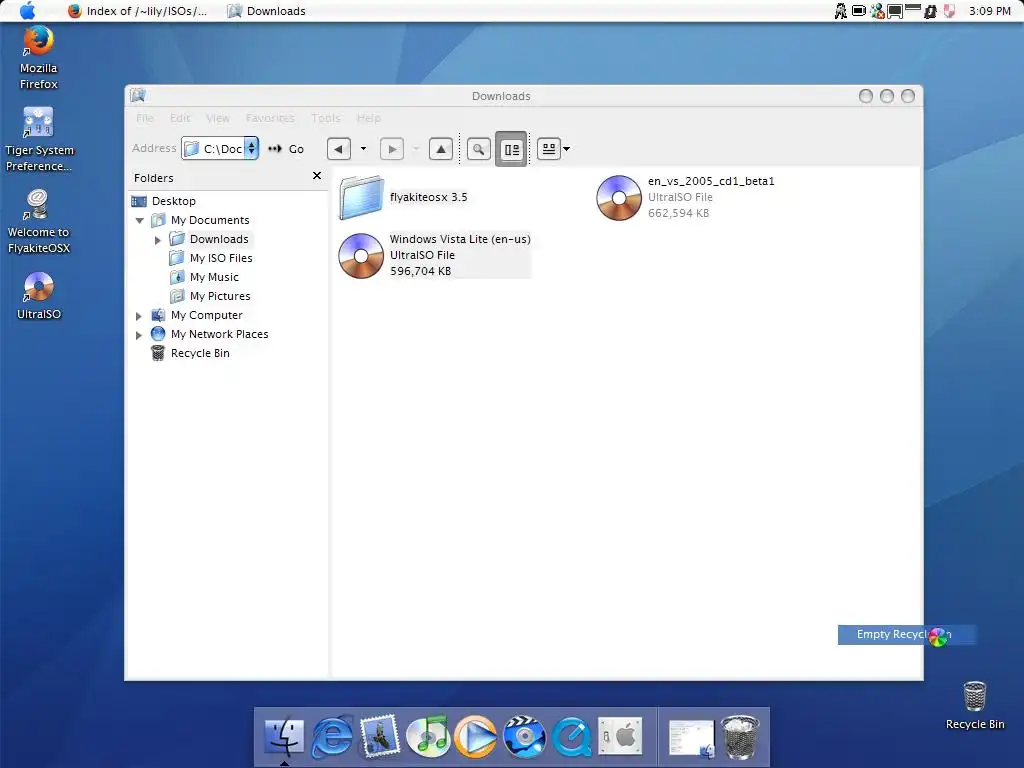Open the Tools menu
1024x768 pixels.
pyautogui.click(x=325, y=118)
